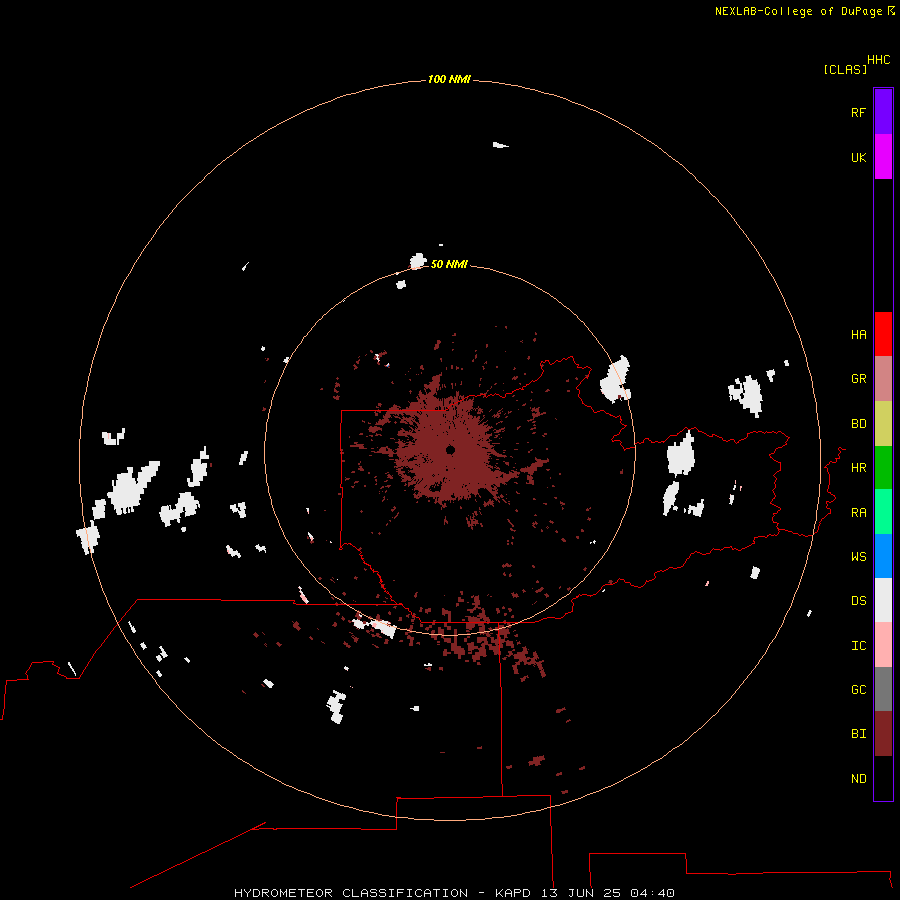Click the purple RF color swatch
This screenshot has height=900, width=900.
tap(883, 112)
